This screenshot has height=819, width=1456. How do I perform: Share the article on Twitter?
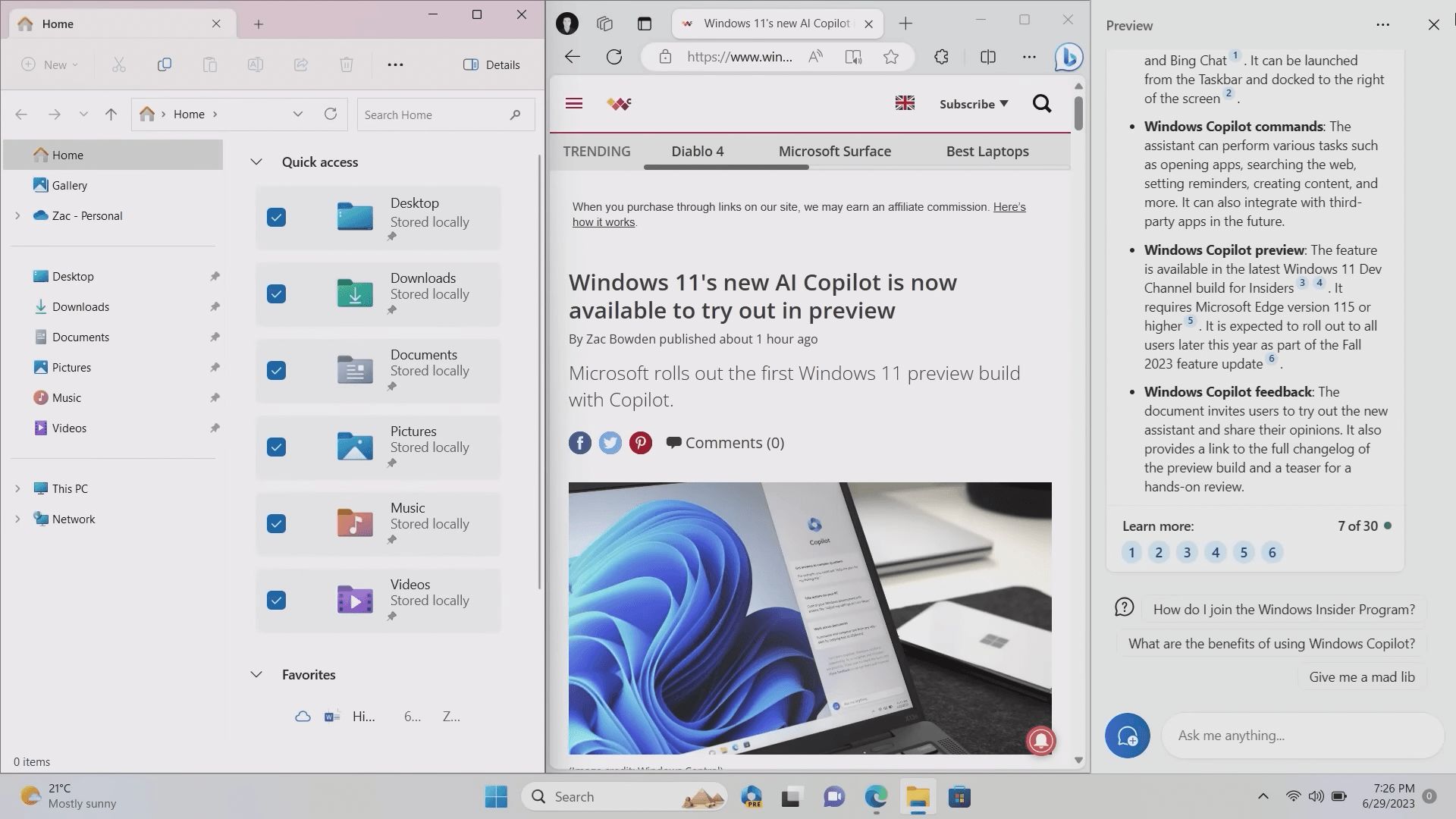[x=610, y=442]
